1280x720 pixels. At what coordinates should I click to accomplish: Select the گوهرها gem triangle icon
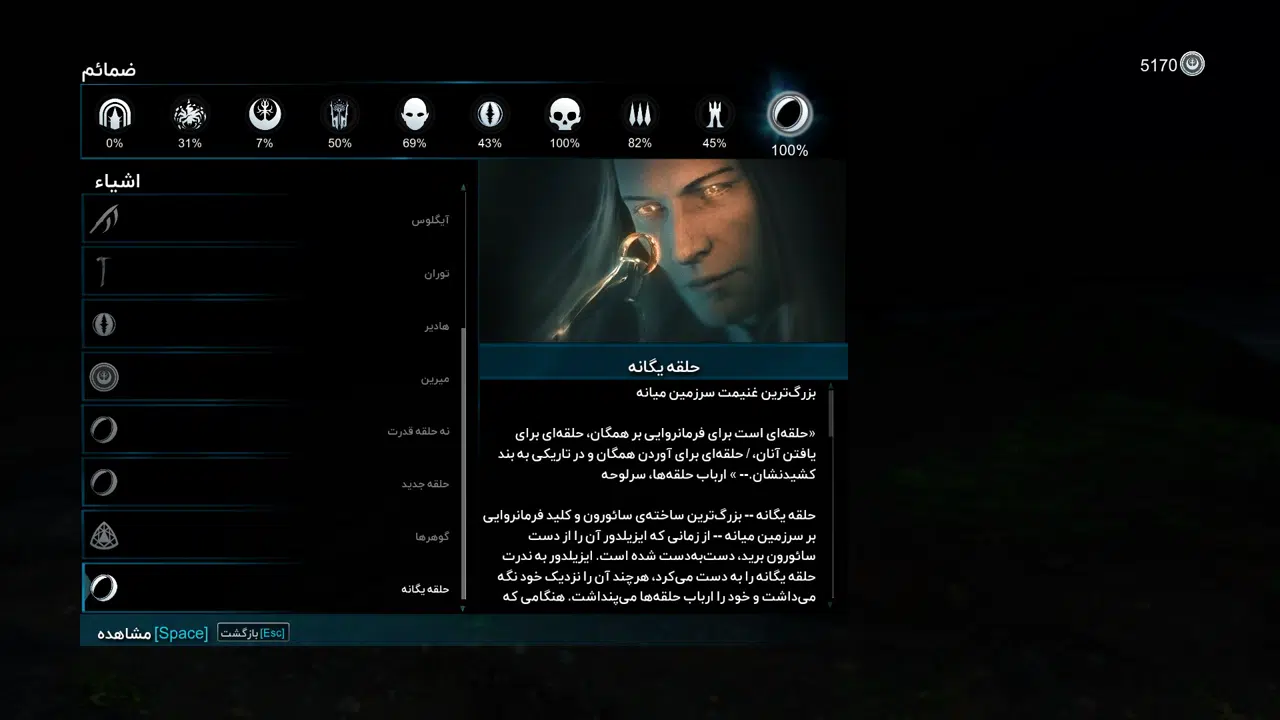click(x=104, y=536)
